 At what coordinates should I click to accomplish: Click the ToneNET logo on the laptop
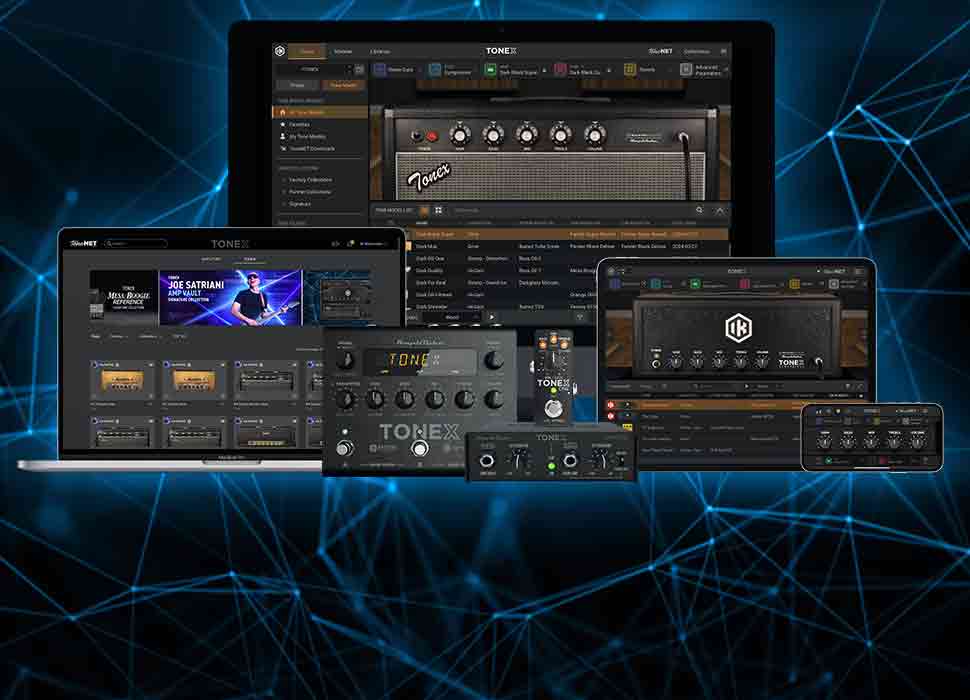(x=84, y=244)
